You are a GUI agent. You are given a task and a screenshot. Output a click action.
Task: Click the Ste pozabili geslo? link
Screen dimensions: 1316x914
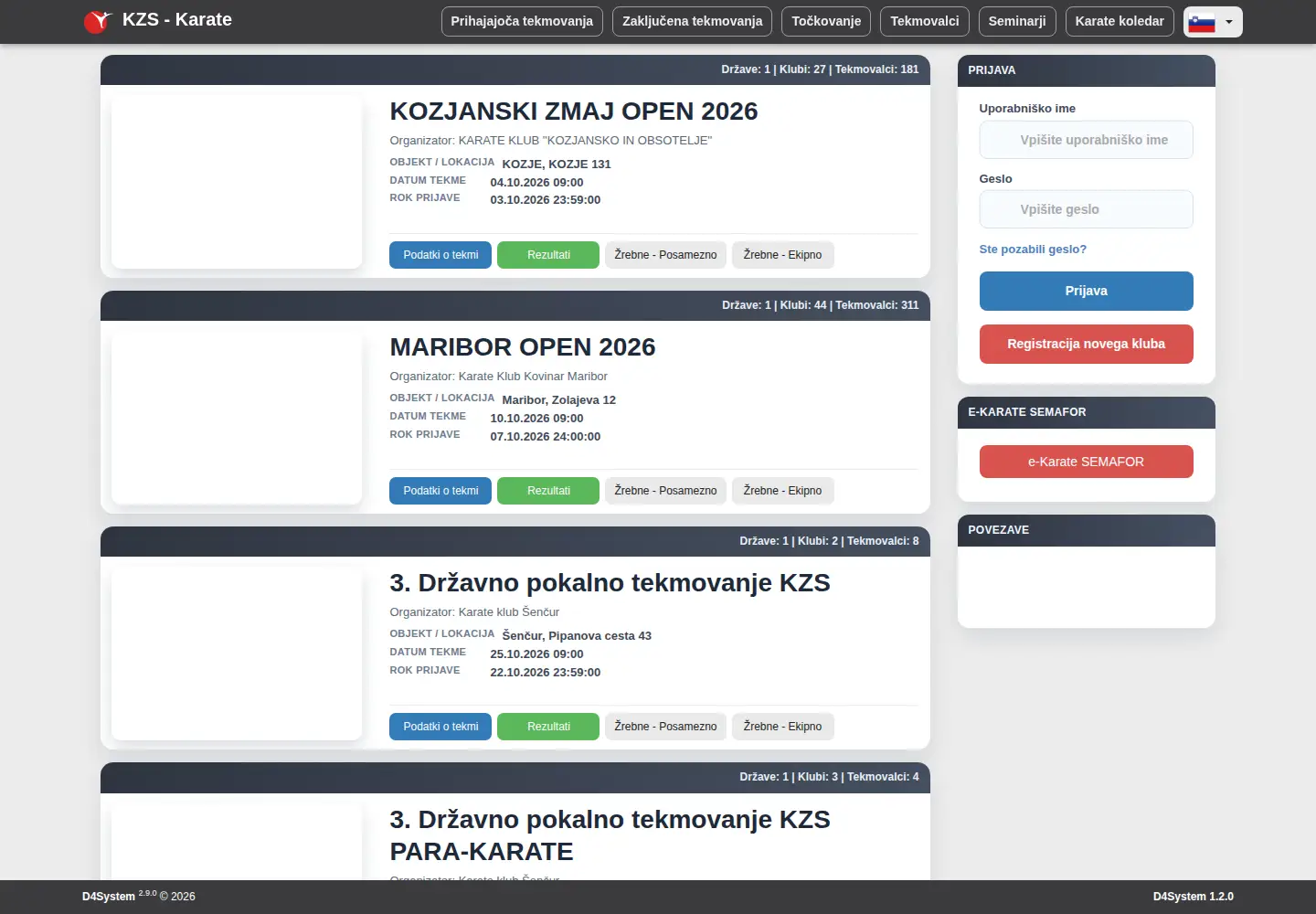1033,250
